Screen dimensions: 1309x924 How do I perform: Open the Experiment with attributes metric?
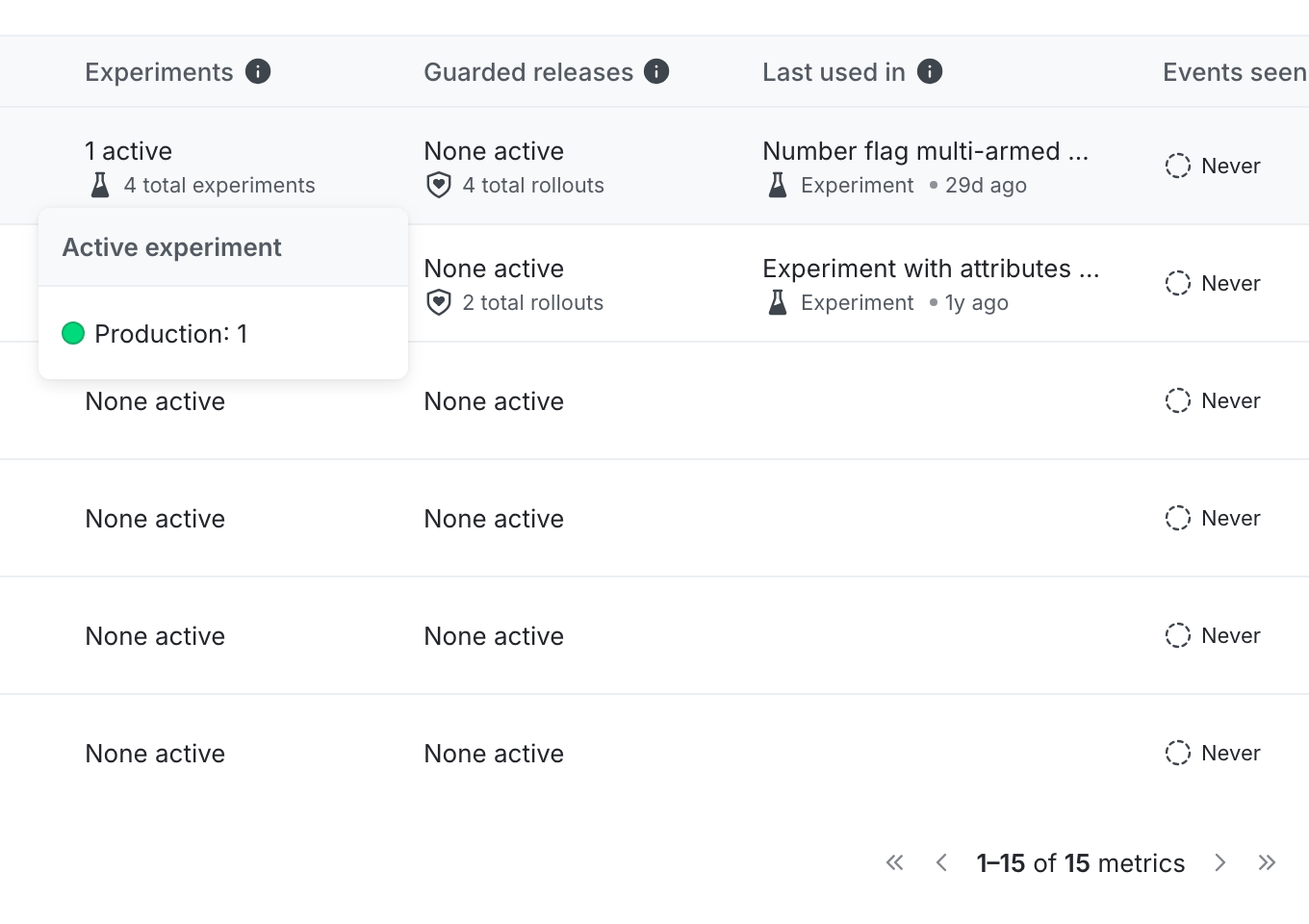(930, 269)
